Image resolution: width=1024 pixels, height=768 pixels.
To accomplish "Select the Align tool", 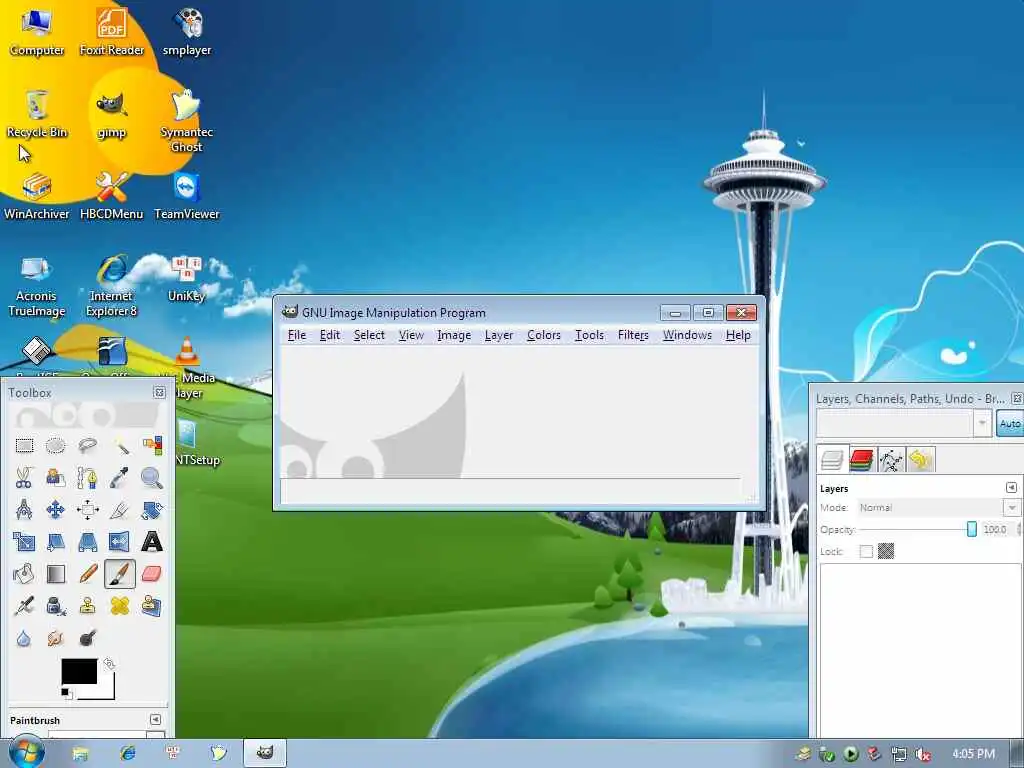I will (88, 510).
